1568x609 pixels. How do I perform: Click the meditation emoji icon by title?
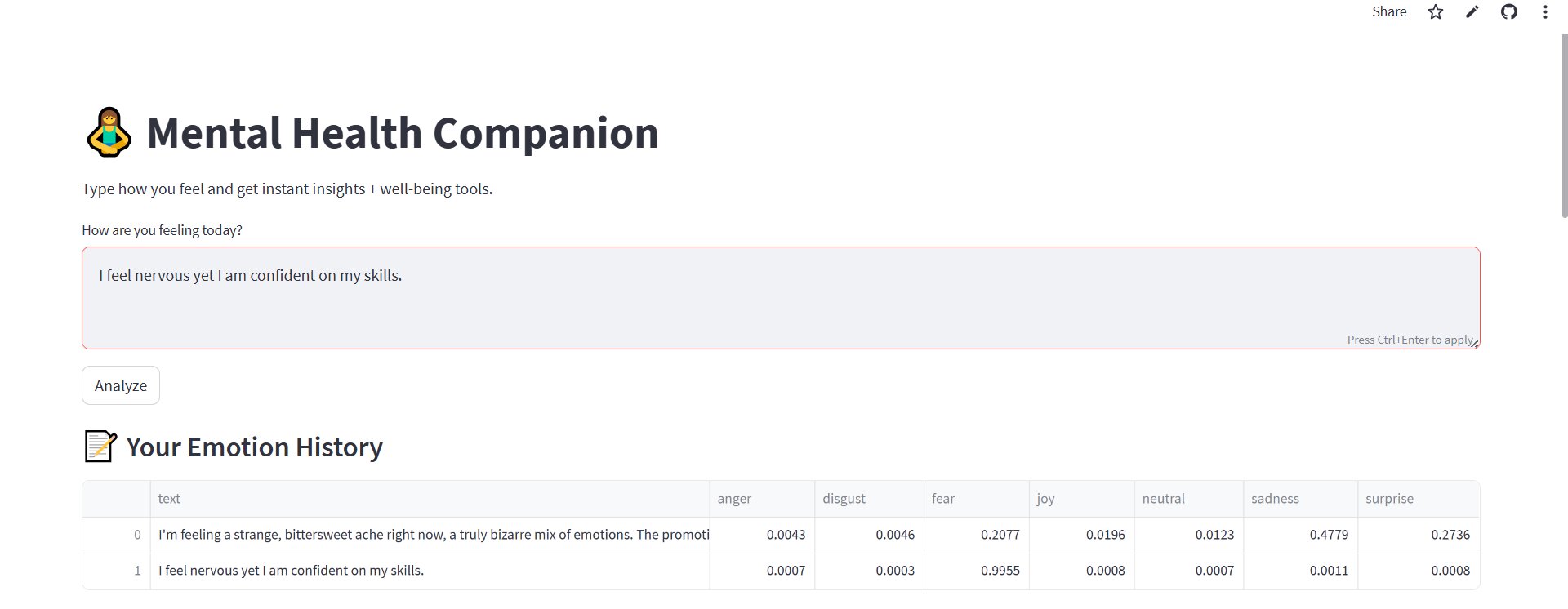[x=109, y=133]
